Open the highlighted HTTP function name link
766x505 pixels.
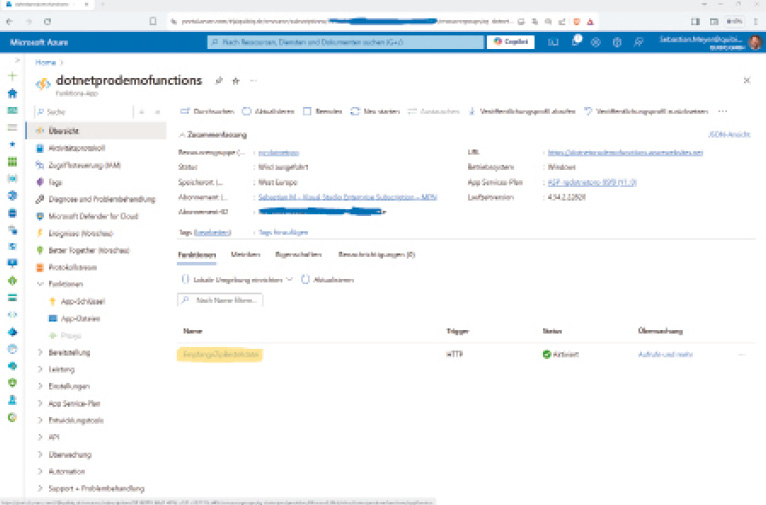click(x=220, y=355)
